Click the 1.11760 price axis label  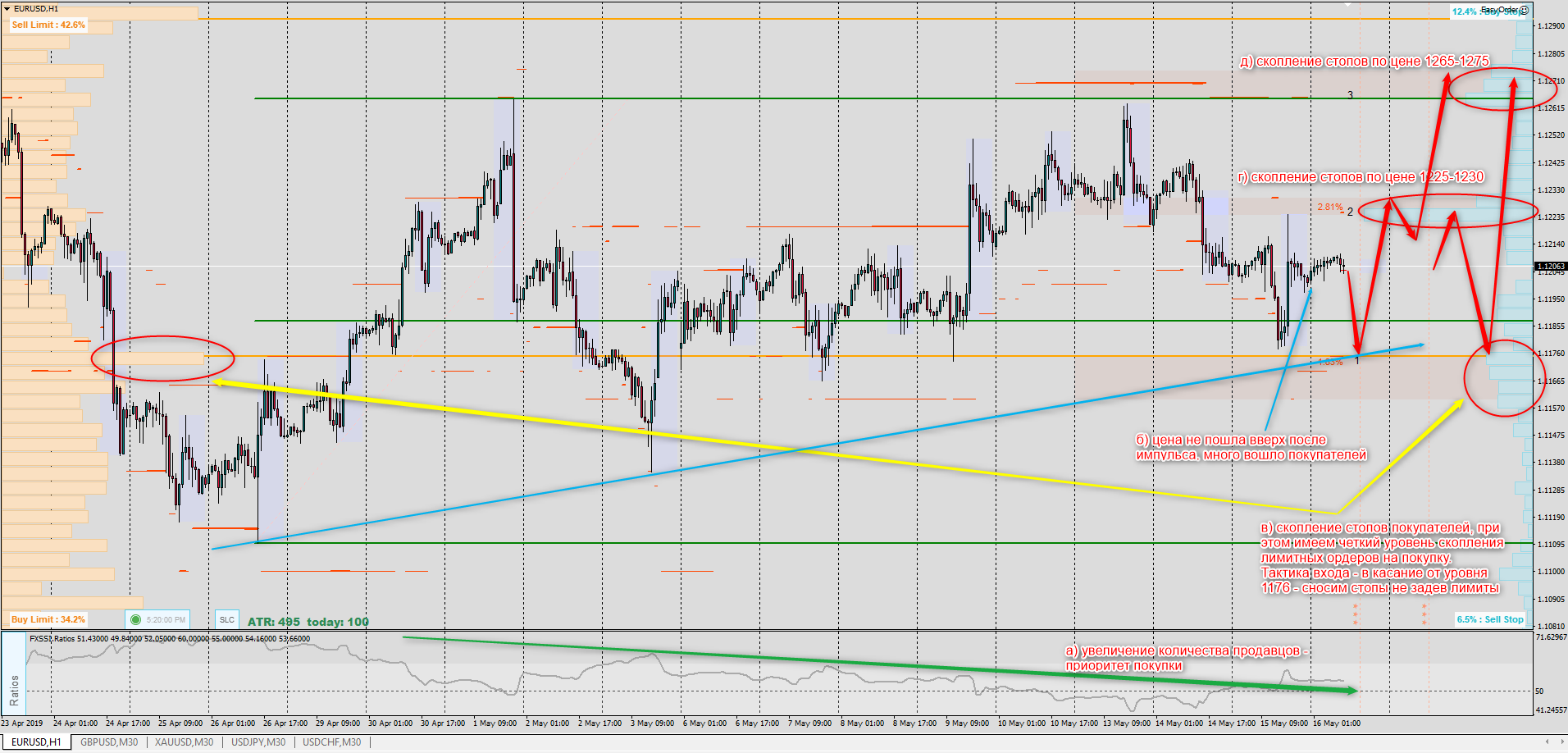click(1551, 354)
